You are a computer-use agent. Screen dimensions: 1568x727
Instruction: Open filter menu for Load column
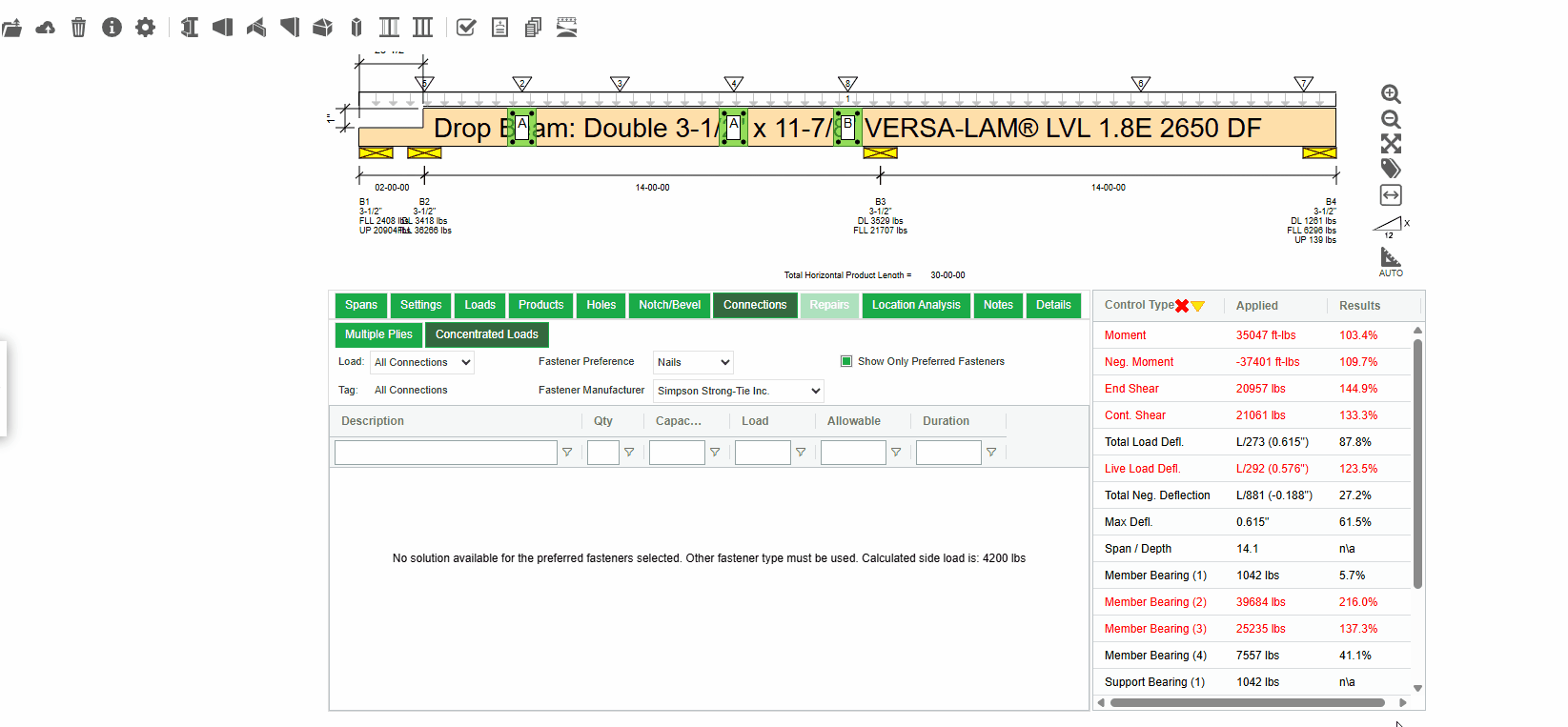[801, 453]
